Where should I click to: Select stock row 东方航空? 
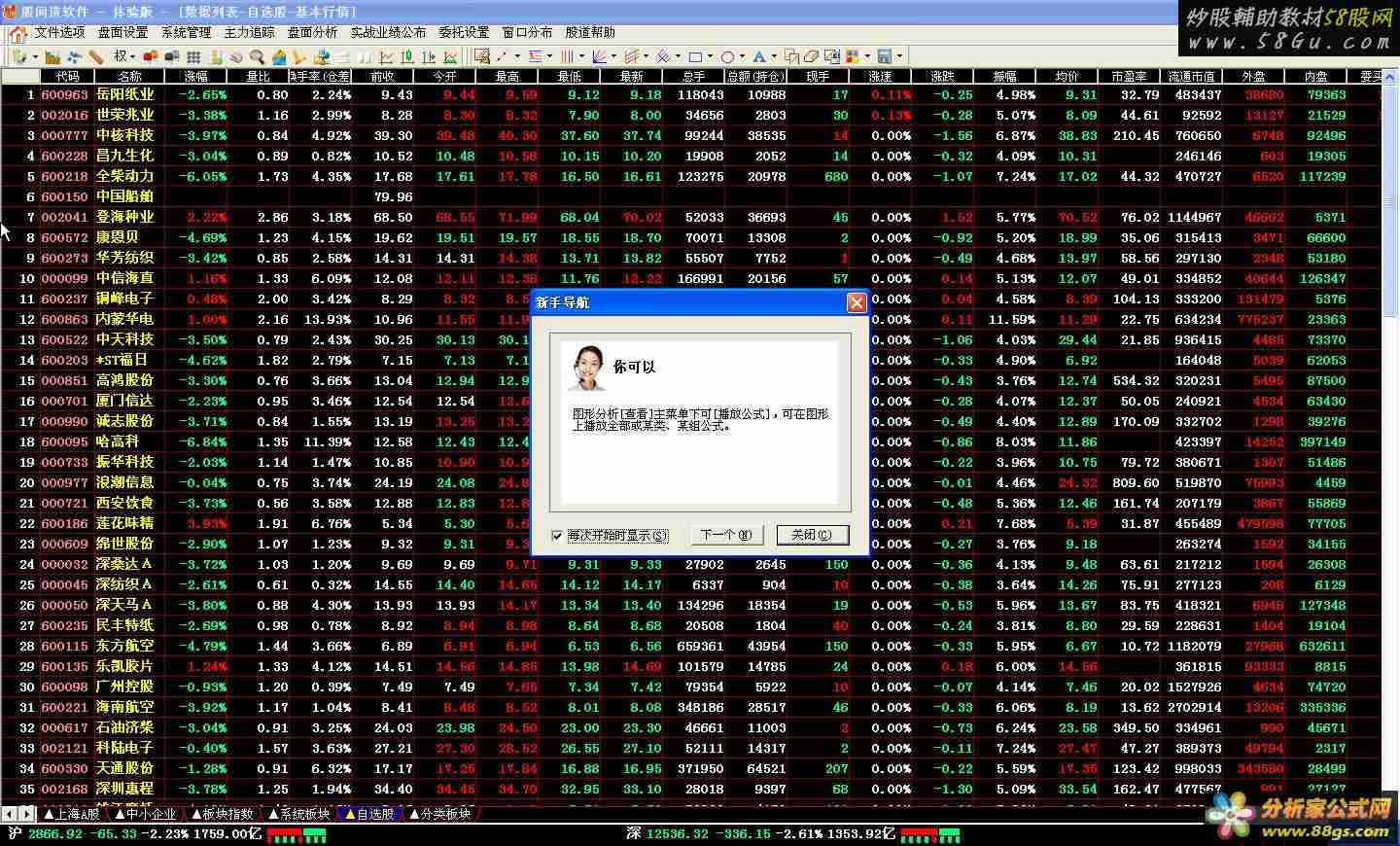tap(691, 646)
